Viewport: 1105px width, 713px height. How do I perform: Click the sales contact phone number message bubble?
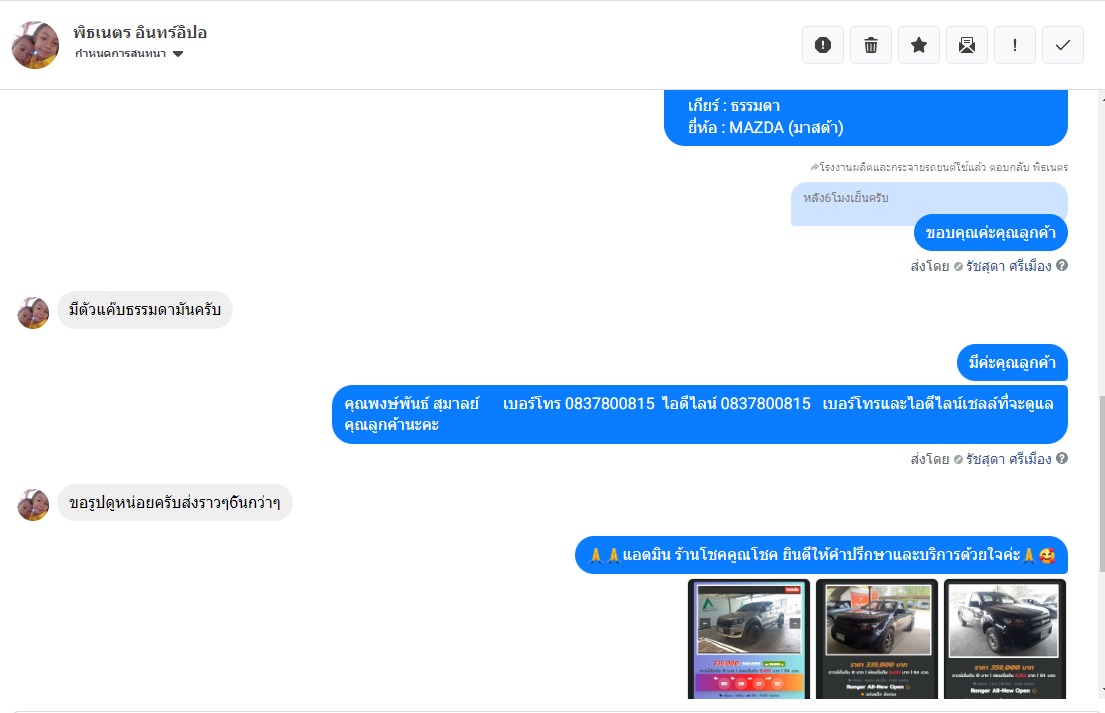pos(700,414)
